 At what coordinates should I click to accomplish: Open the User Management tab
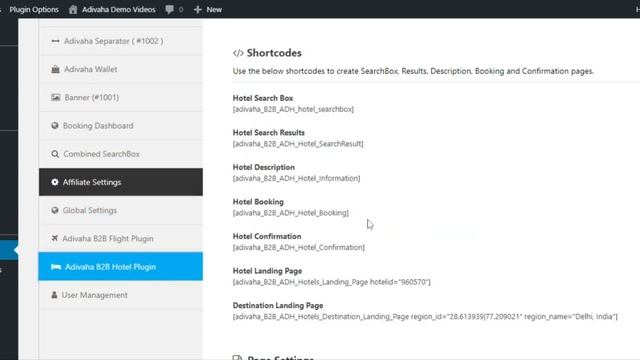coord(121,295)
